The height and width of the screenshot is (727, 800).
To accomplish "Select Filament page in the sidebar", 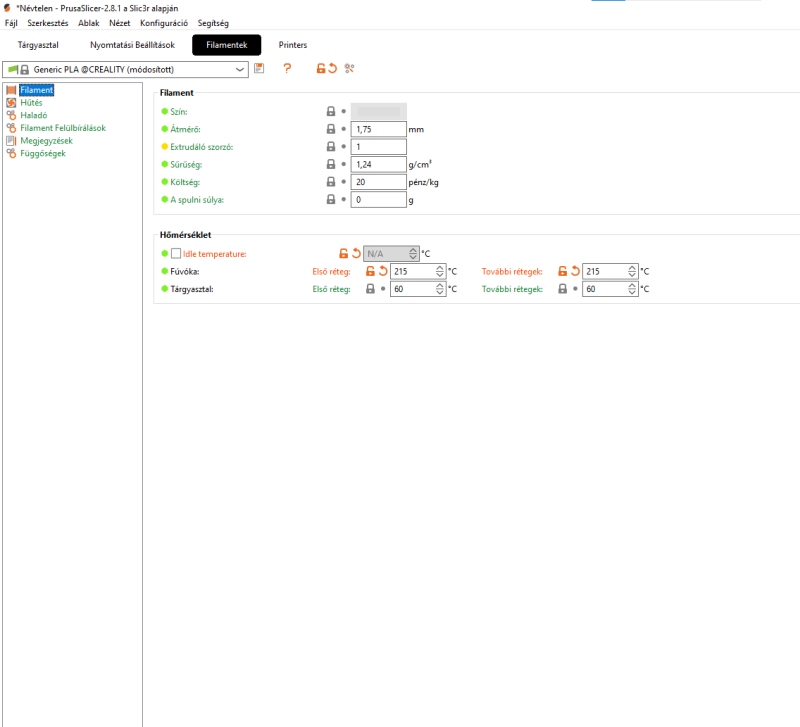I will [37, 90].
